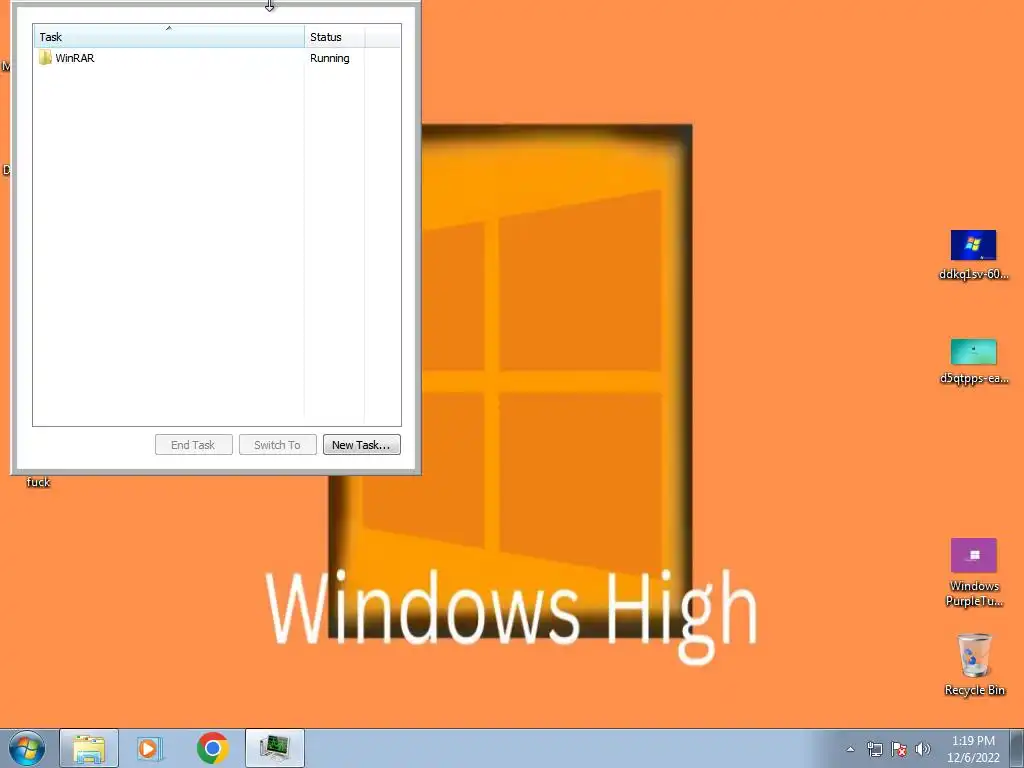Click the Switch To button

278,445
